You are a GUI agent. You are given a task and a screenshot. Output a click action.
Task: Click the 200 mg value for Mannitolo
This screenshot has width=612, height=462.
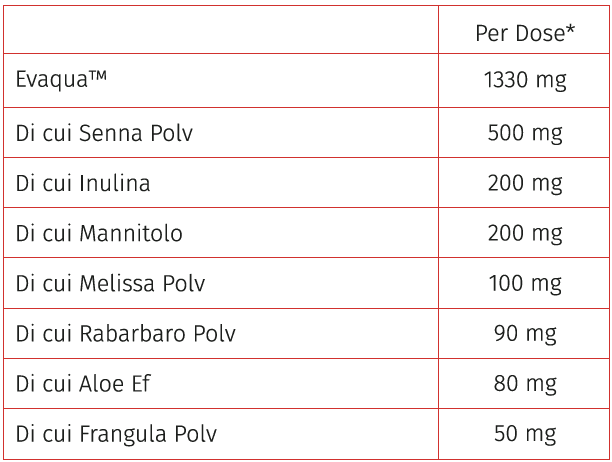525,234
